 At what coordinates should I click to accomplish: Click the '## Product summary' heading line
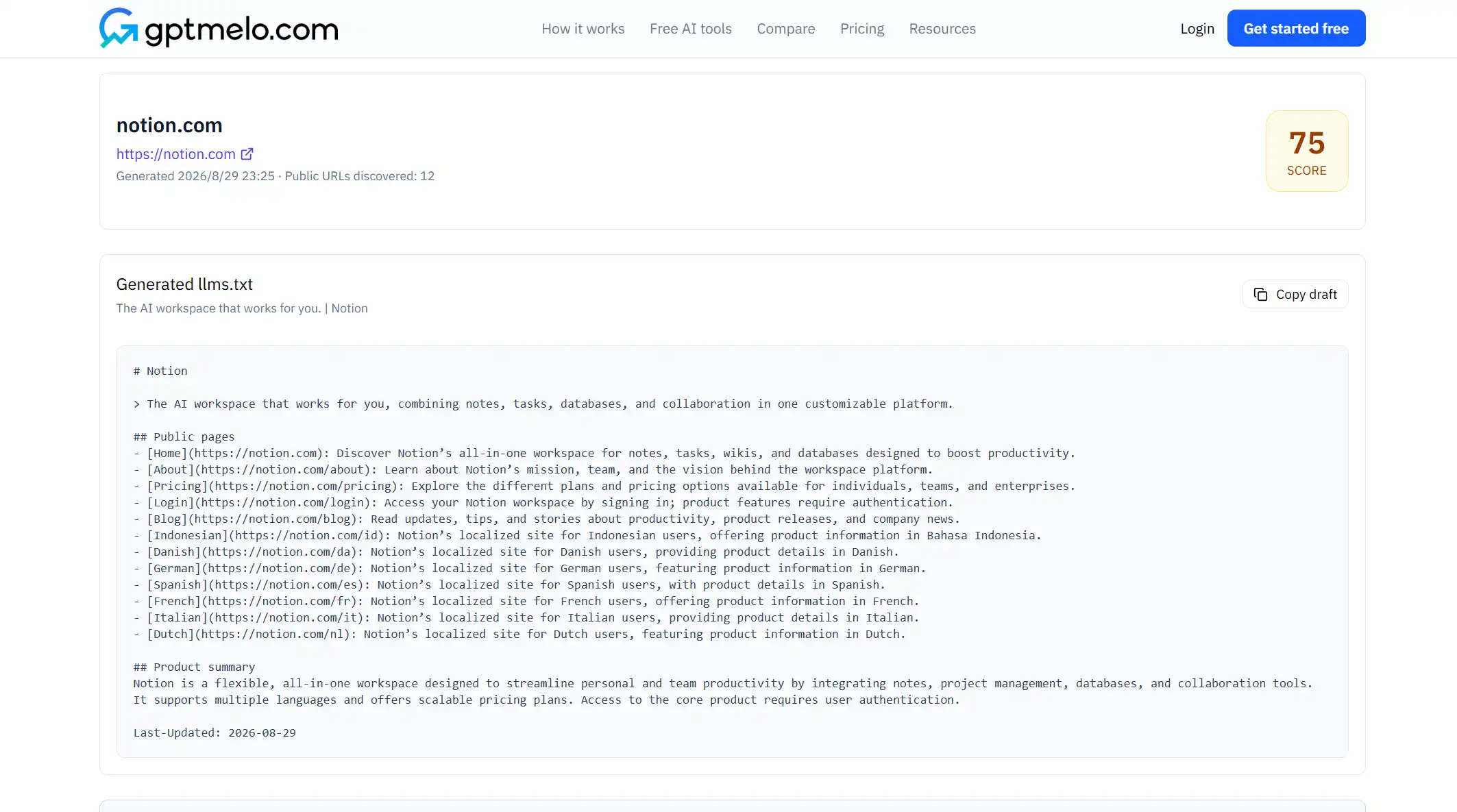click(x=194, y=667)
